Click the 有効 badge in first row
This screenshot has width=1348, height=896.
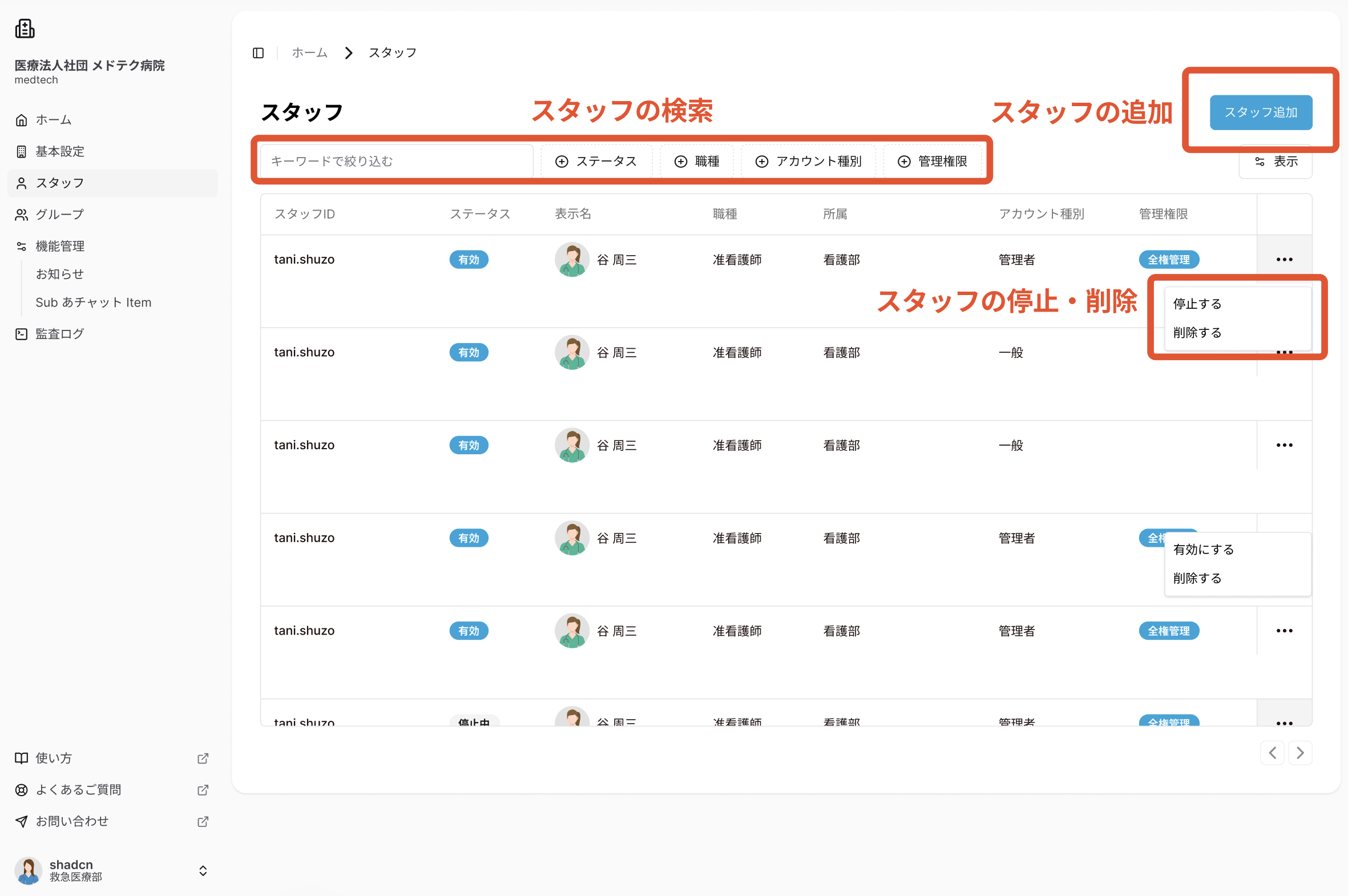click(x=469, y=260)
